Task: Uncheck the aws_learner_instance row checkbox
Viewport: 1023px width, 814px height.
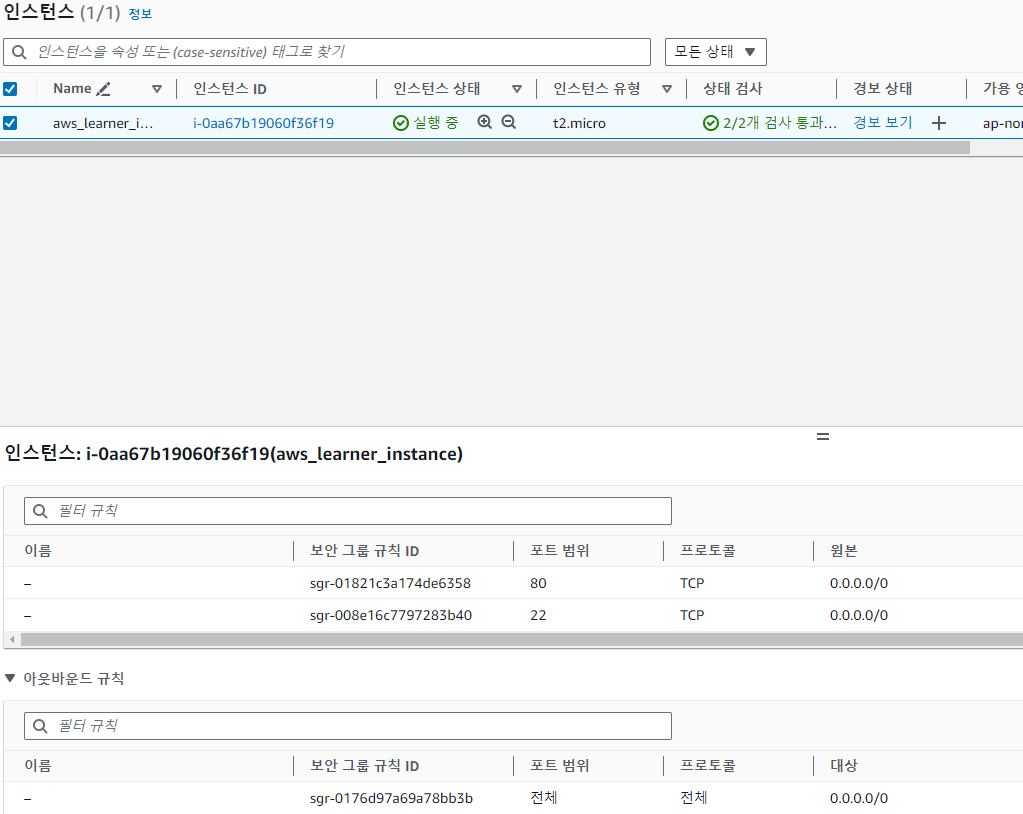Action: [x=10, y=123]
